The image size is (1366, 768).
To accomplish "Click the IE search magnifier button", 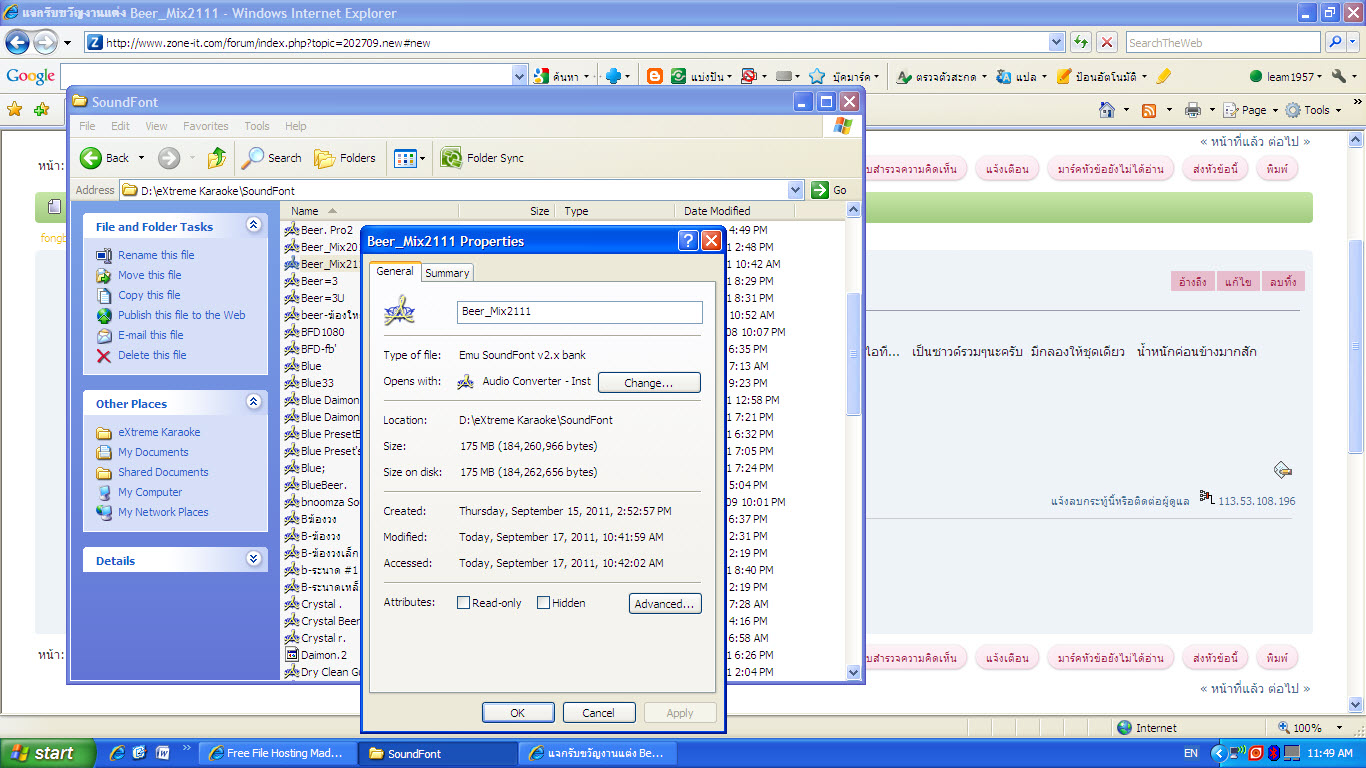I will click(x=1335, y=42).
